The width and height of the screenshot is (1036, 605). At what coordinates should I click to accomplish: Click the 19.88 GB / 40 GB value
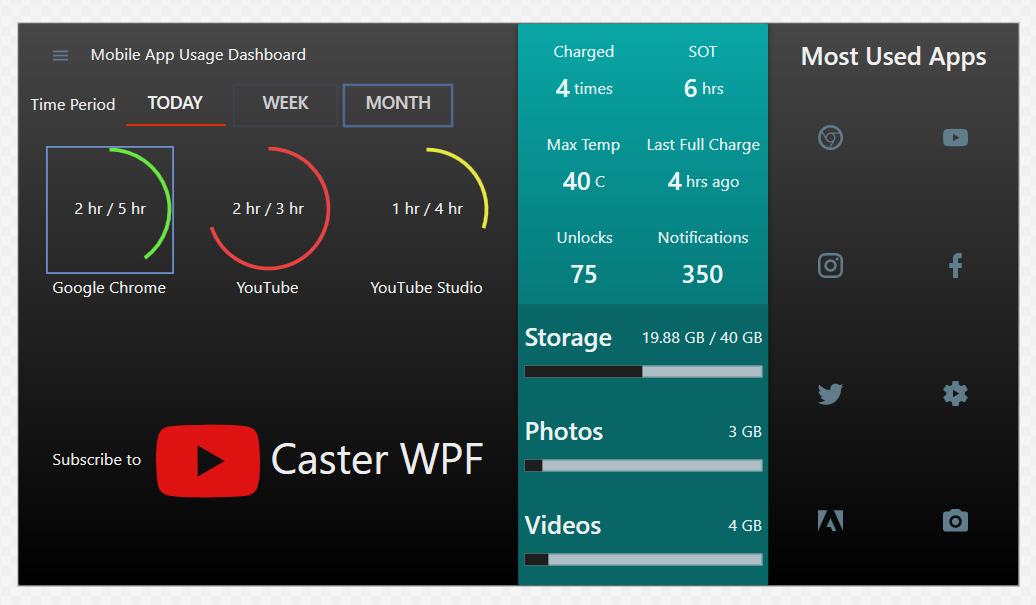(702, 338)
